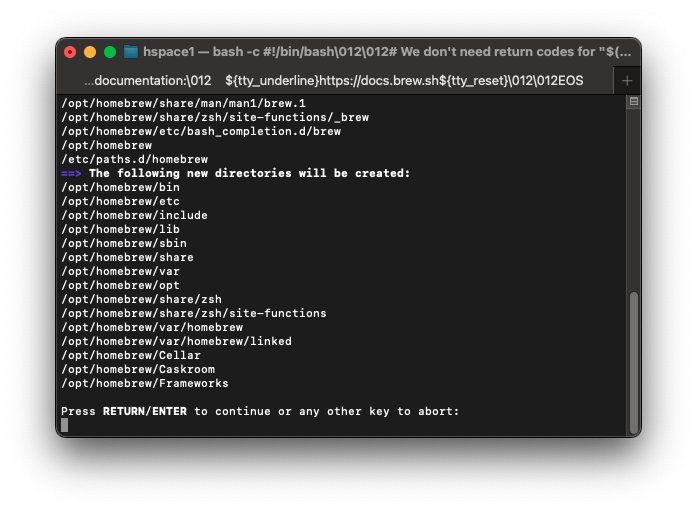Click the /opt/homebrew/Cellar line

[131, 355]
